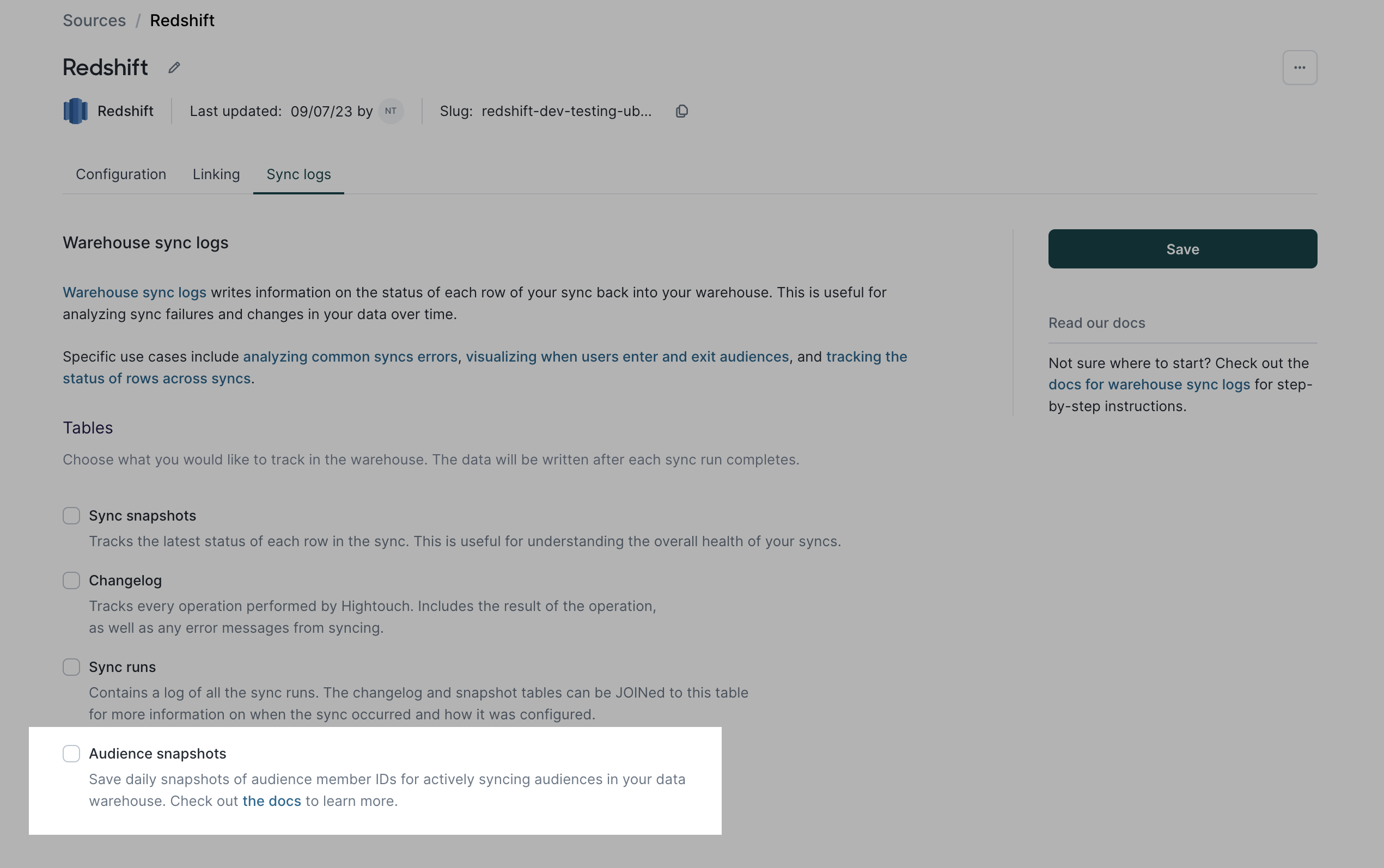Click the slug text redshift-dev-testing-ub...
Image resolution: width=1384 pixels, height=868 pixels.
point(566,112)
